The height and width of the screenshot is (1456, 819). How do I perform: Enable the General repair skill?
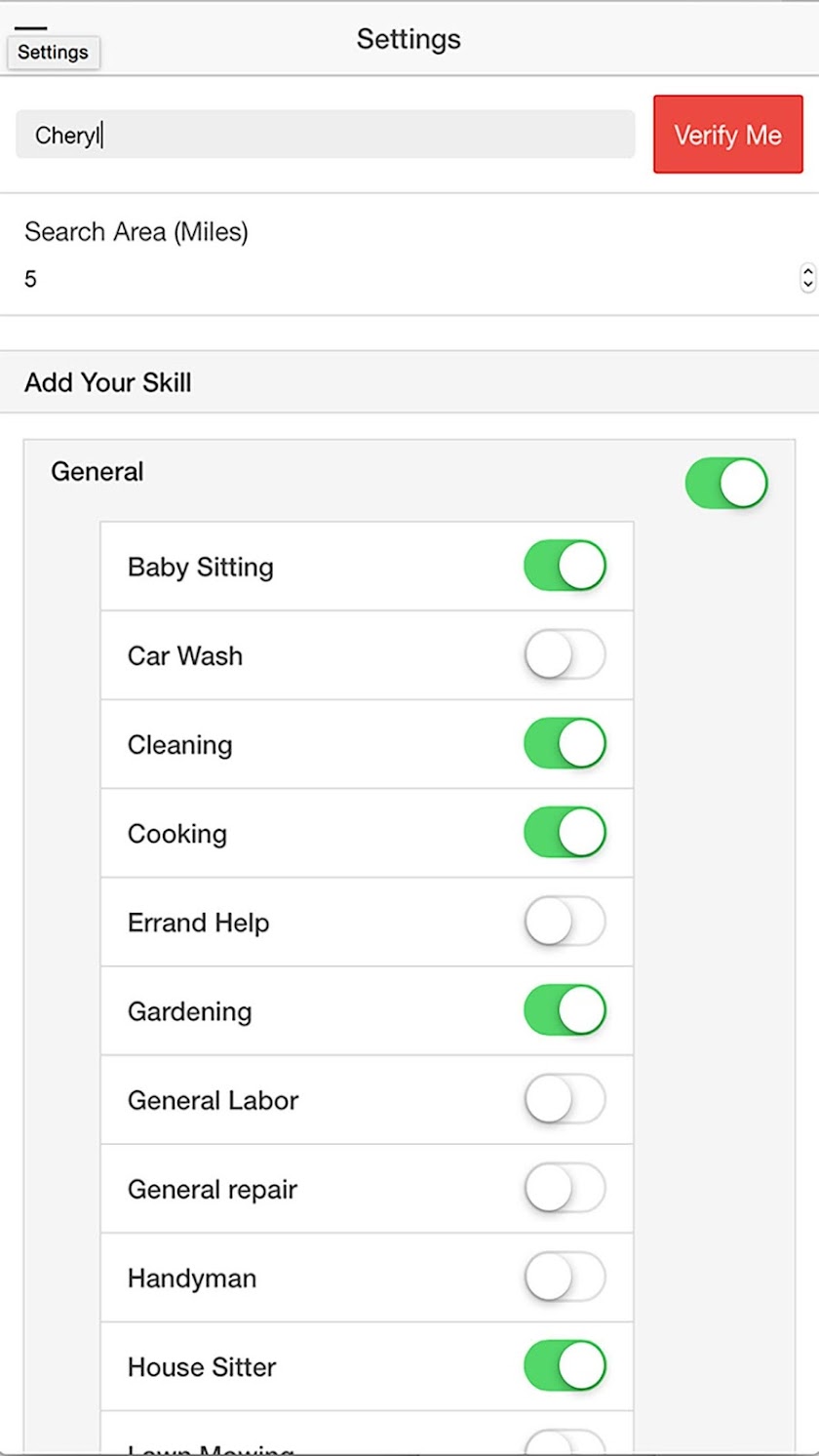[x=565, y=1189]
